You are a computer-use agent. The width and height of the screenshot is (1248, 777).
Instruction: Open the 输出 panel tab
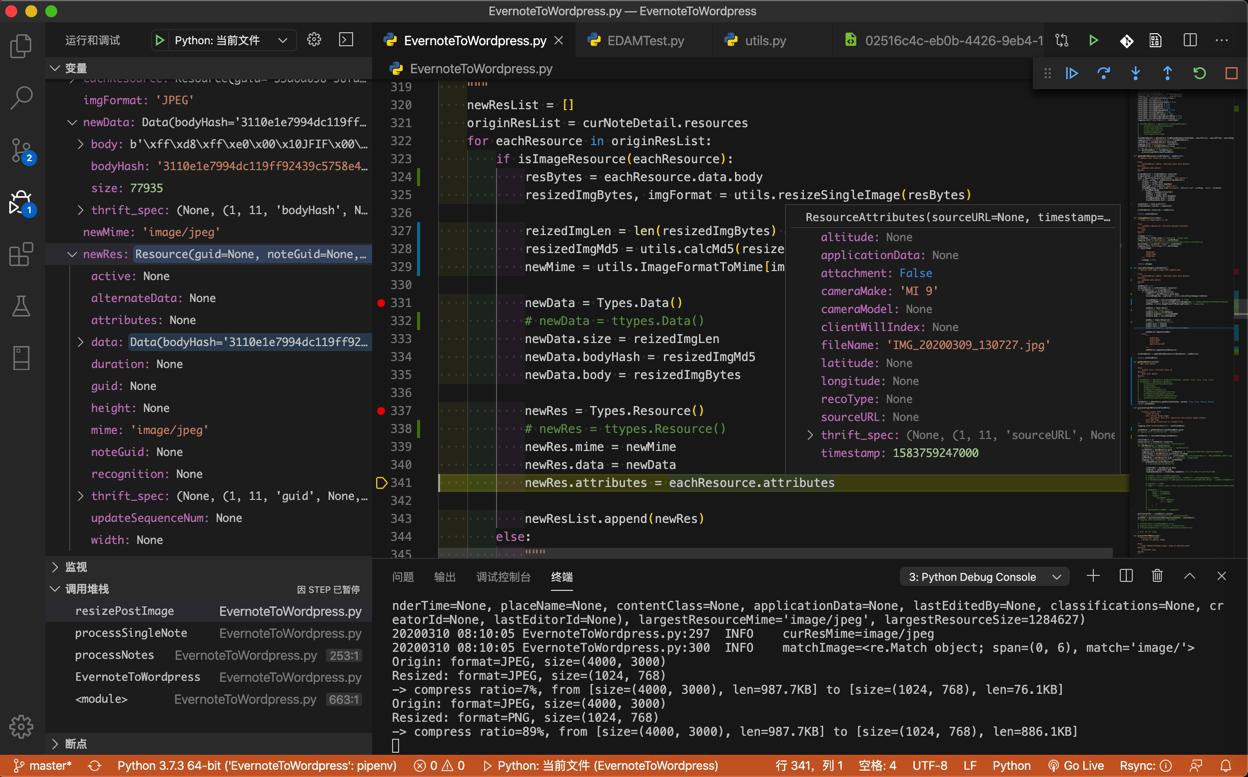[x=445, y=577]
